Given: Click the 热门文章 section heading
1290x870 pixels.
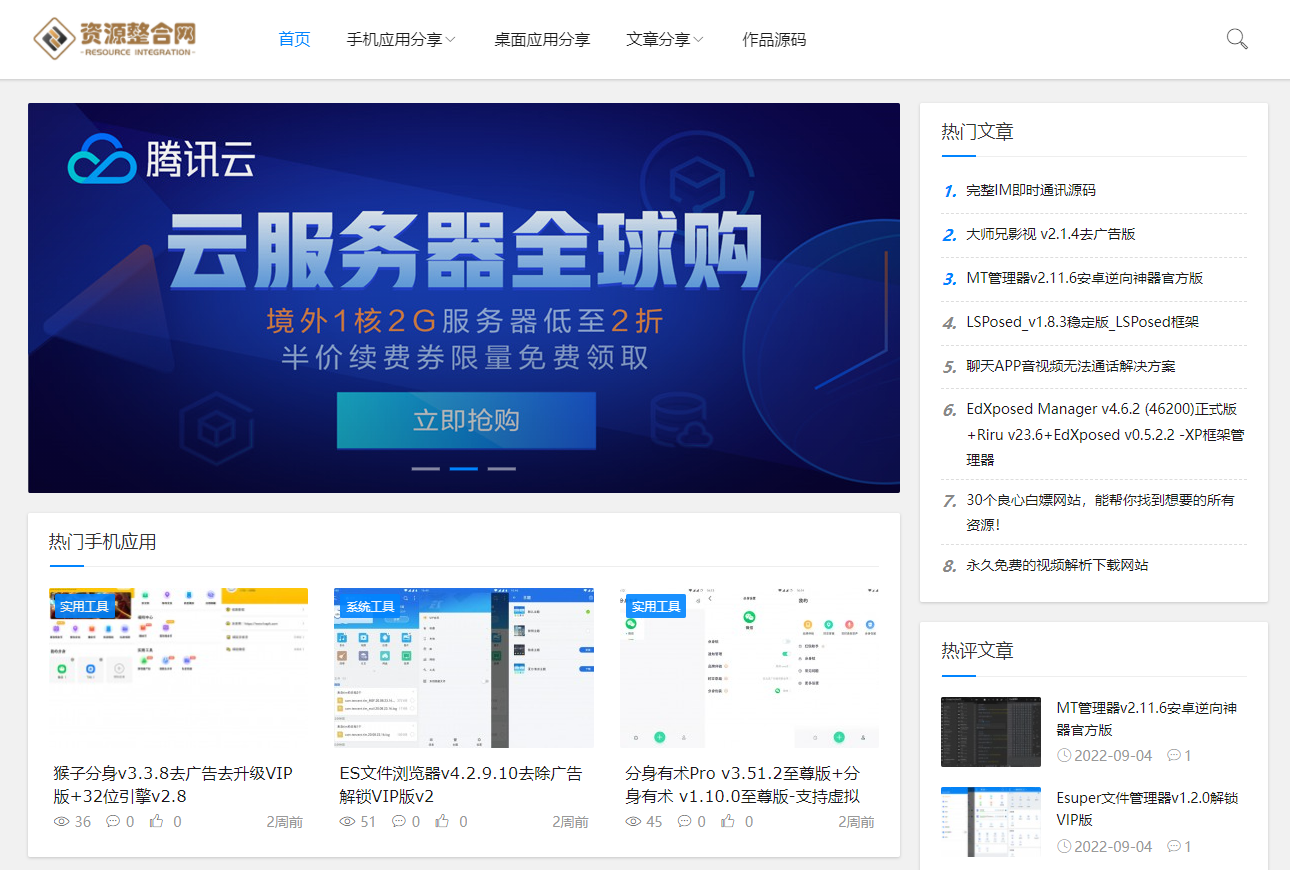Looking at the screenshot, I should click(x=977, y=131).
